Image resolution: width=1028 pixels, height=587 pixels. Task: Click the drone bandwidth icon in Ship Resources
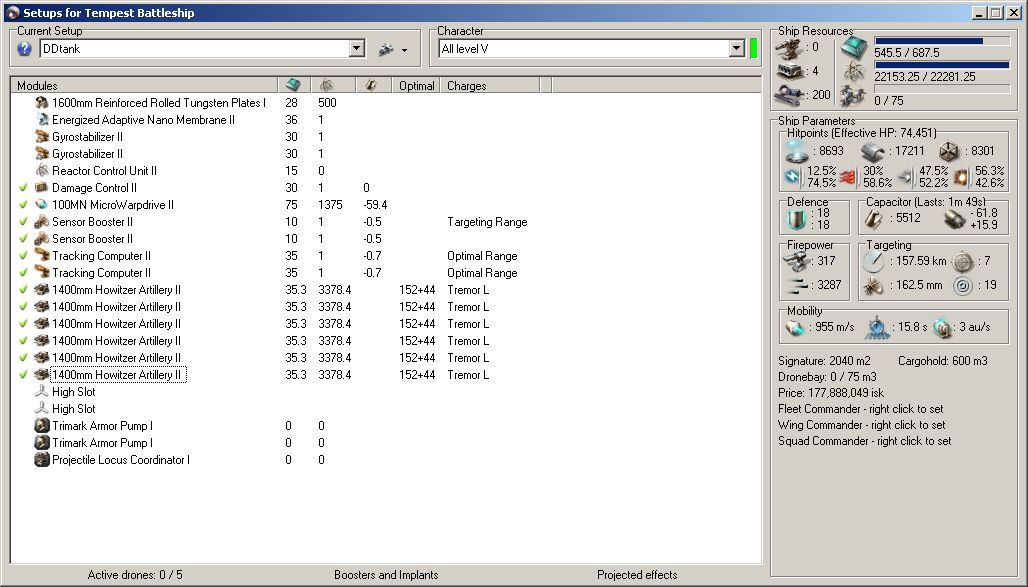(x=854, y=96)
